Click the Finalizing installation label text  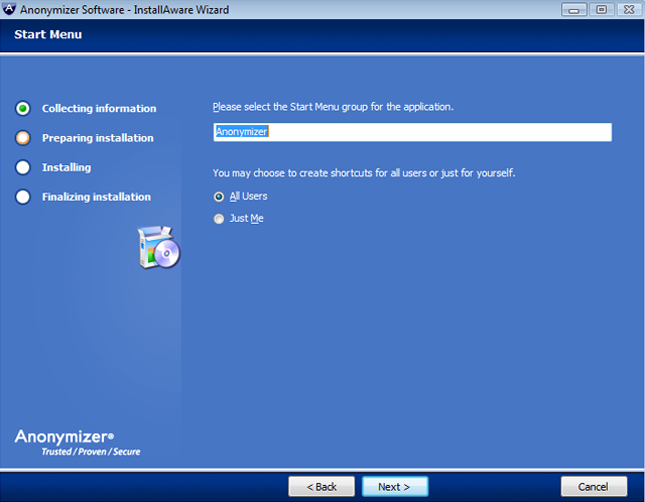(96, 197)
